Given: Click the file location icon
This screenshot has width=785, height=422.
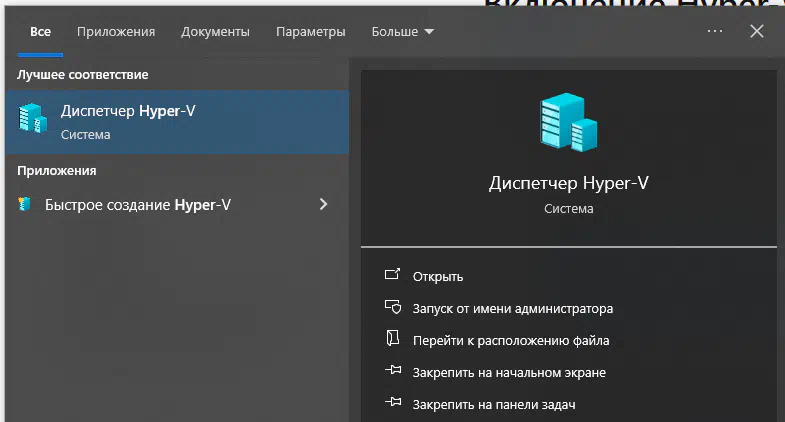Looking at the screenshot, I should click(x=392, y=338).
